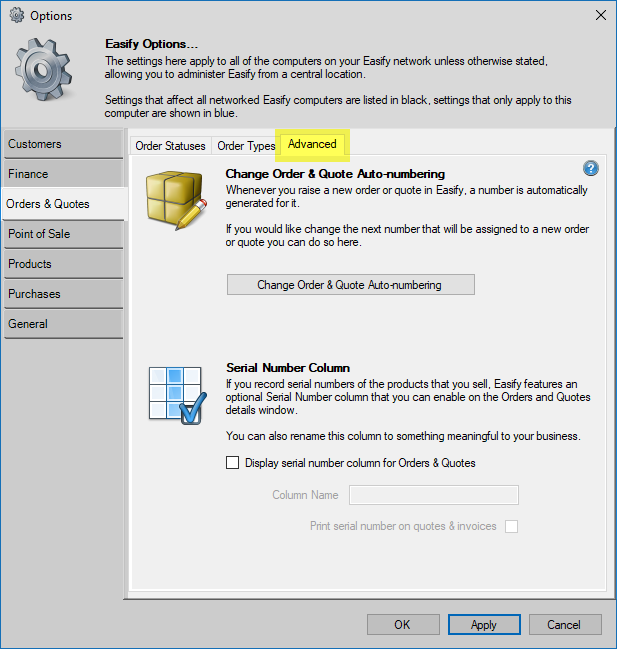Image resolution: width=617 pixels, height=649 pixels.
Task: Toggle Print serial number on quotes & invoices
Action: pyautogui.click(x=511, y=526)
